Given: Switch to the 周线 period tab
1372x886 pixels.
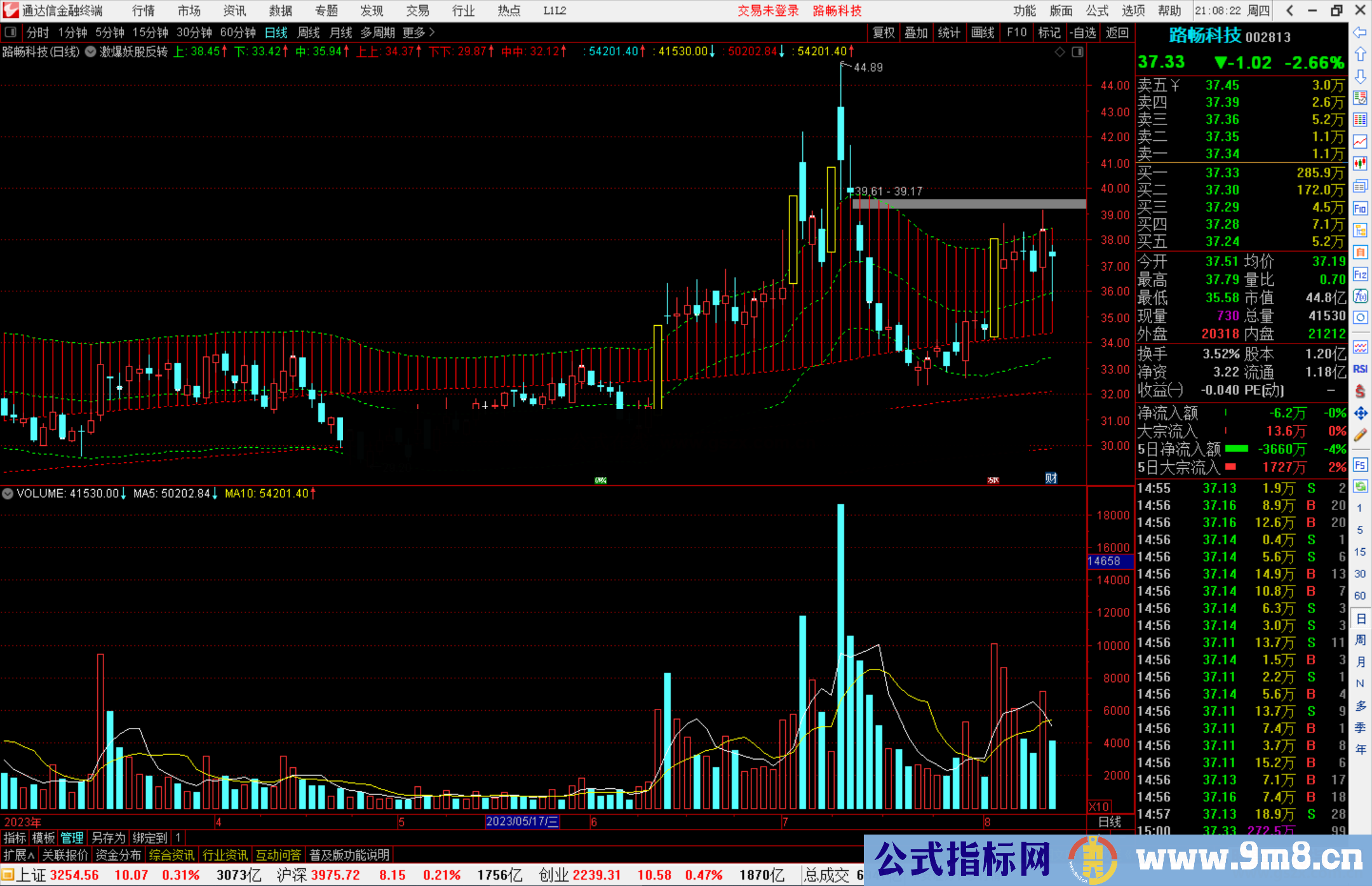Looking at the screenshot, I should click(x=309, y=32).
